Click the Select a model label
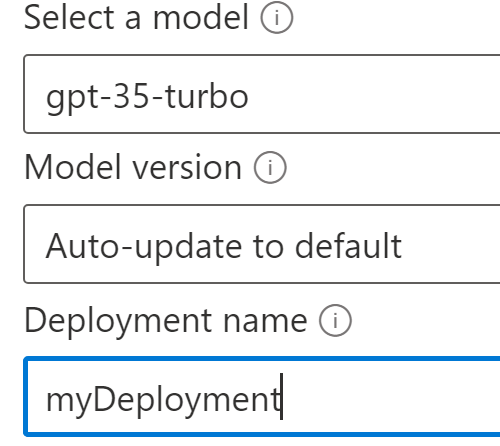This screenshot has width=500, height=446. click(136, 17)
